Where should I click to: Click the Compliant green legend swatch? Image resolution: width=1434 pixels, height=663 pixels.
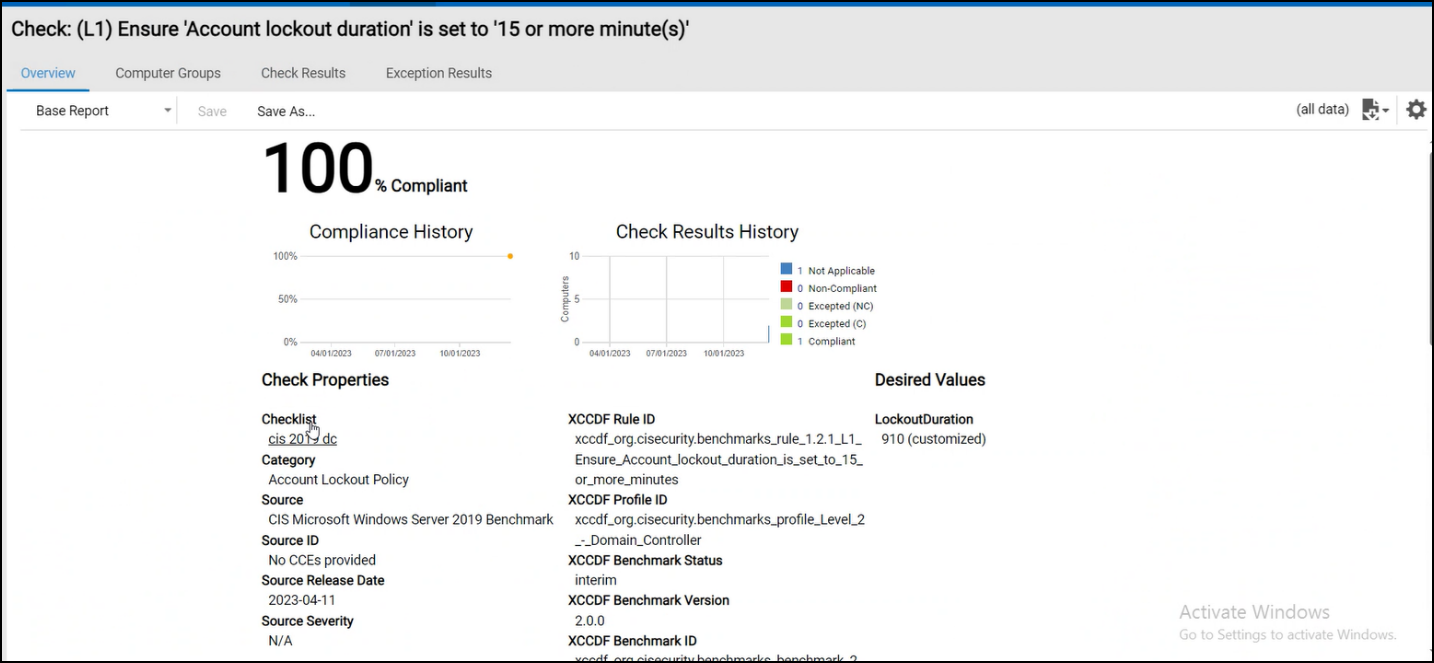pyautogui.click(x=786, y=340)
